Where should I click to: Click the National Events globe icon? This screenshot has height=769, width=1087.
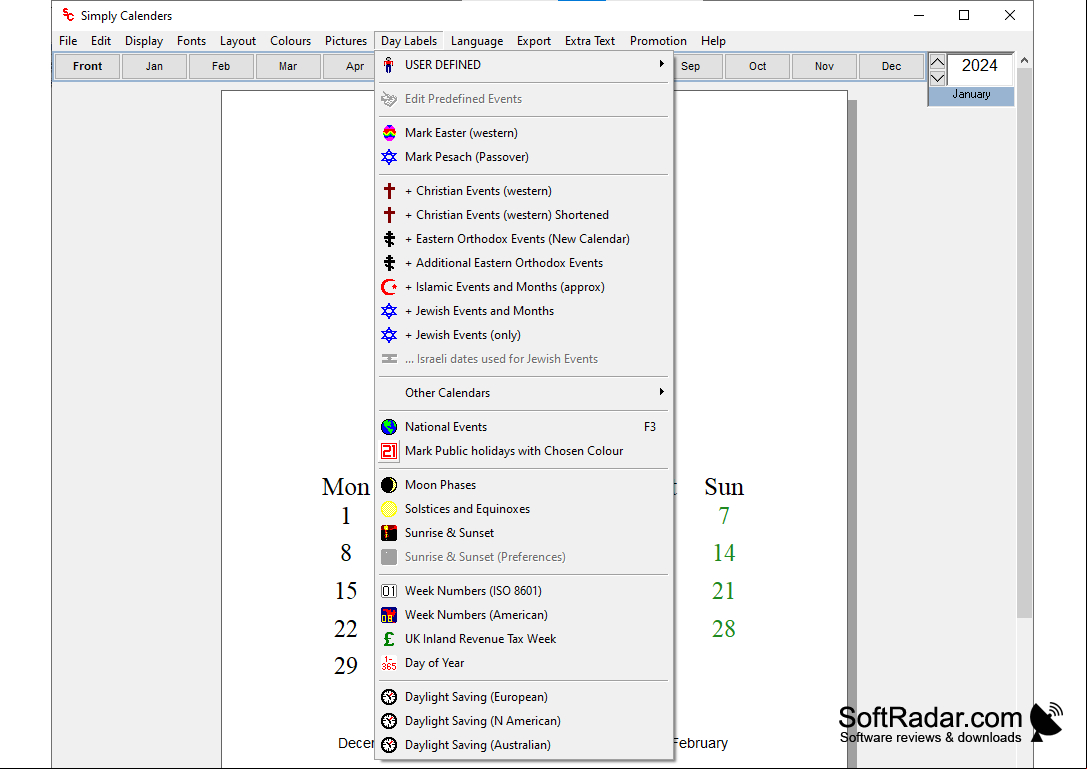click(389, 427)
